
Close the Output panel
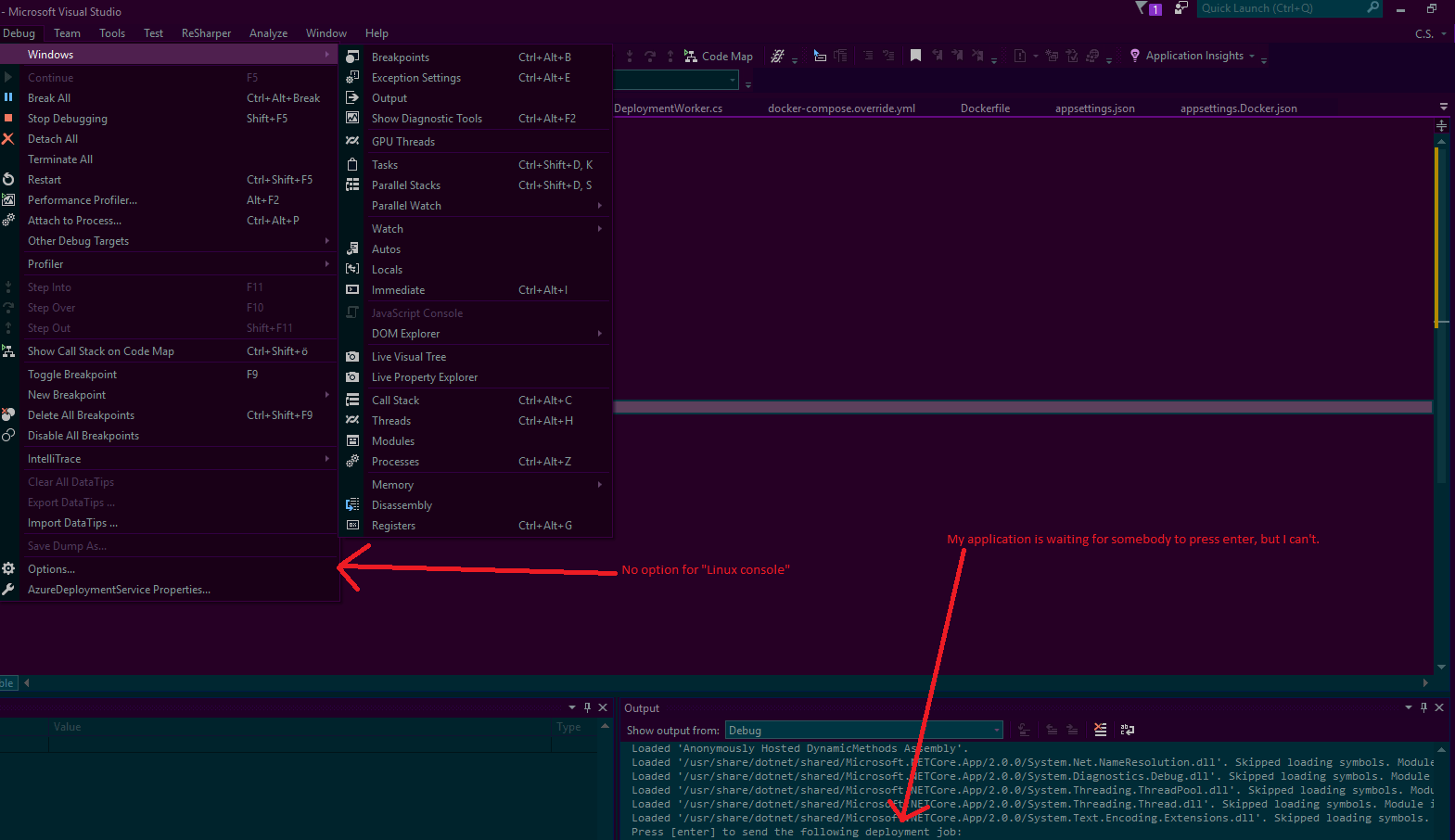(x=1439, y=707)
